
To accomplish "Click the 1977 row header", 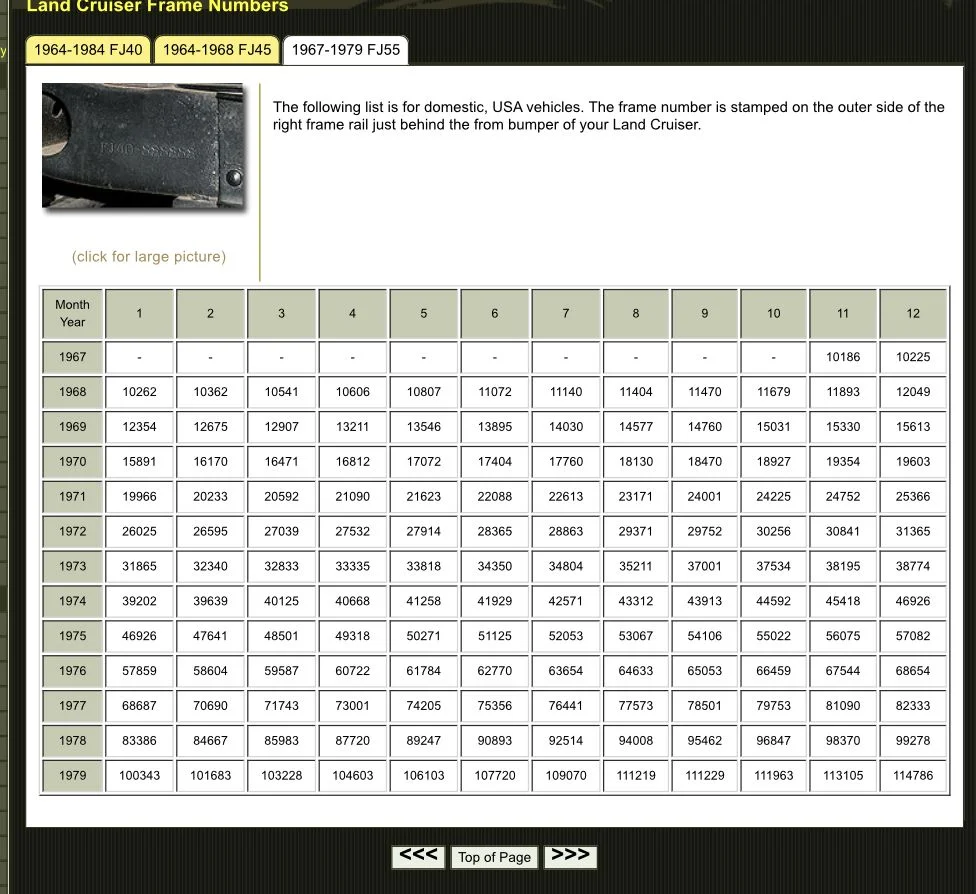I will click(73, 706).
